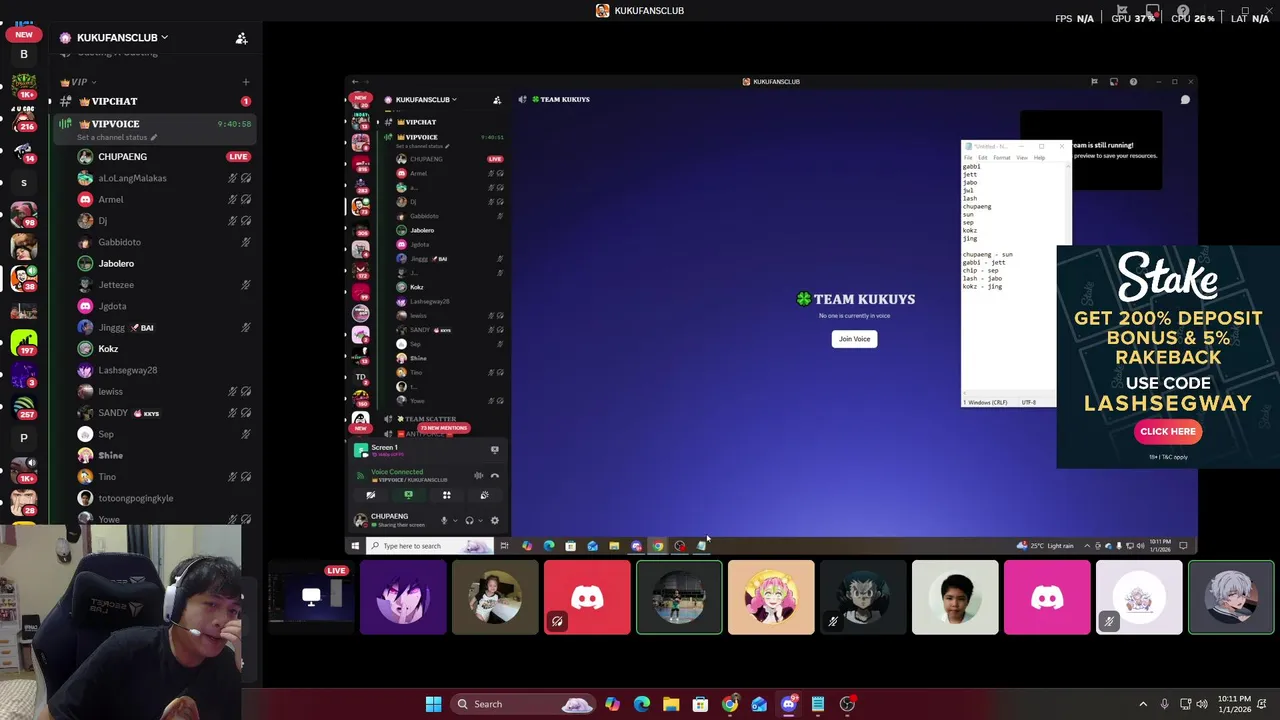Click the help icon in shared Discord title bar
The image size is (1280, 720).
click(1133, 82)
